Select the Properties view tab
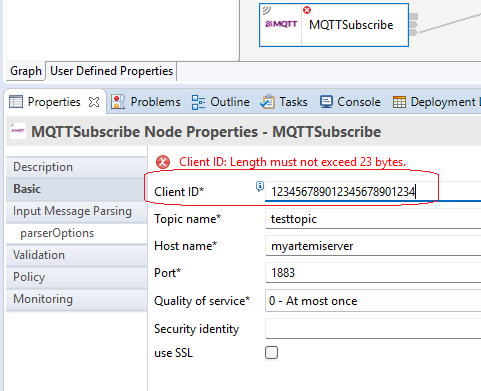The image size is (481, 391). pyautogui.click(x=54, y=102)
